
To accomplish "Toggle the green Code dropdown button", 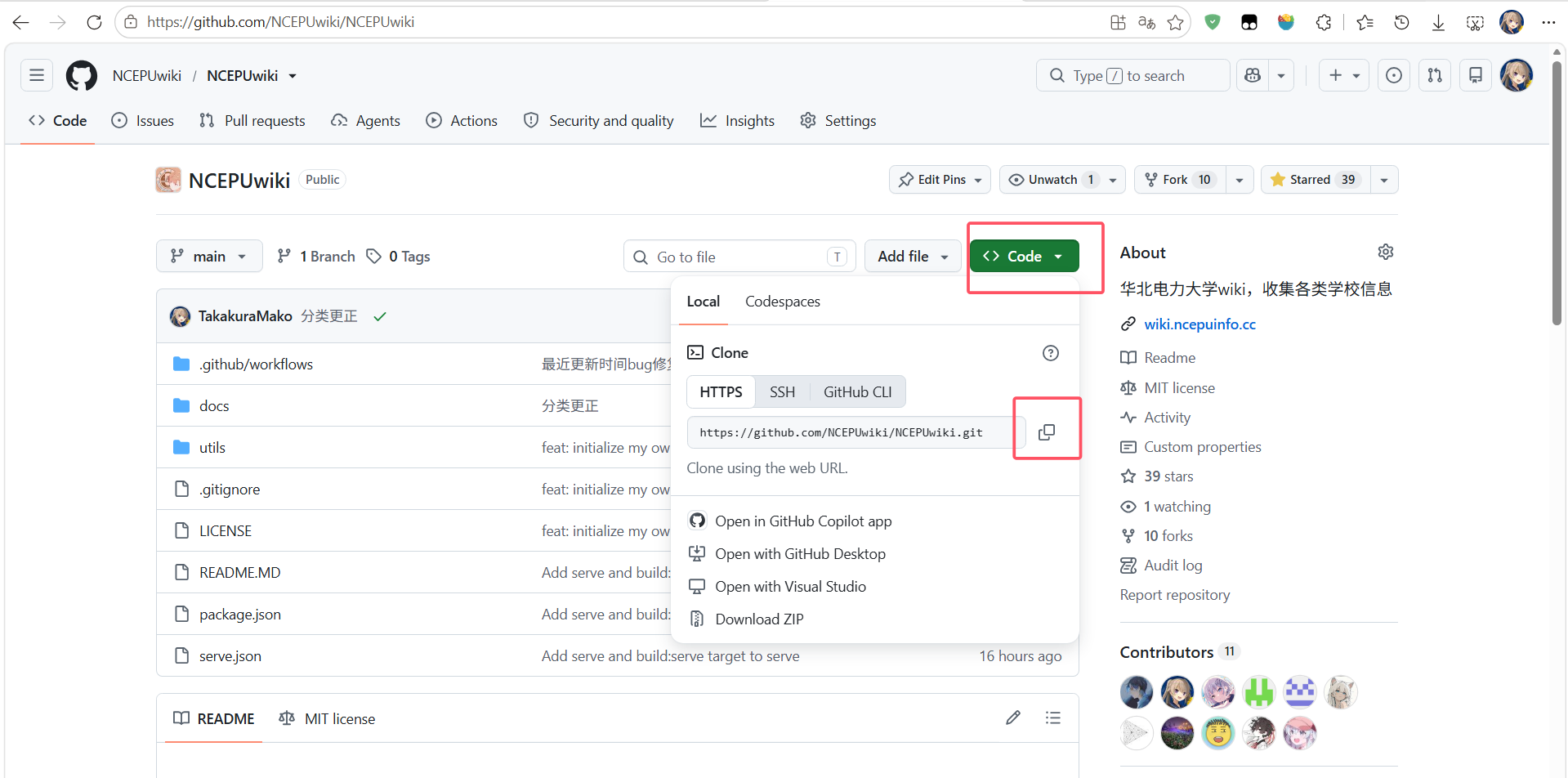I will pyautogui.click(x=1024, y=256).
